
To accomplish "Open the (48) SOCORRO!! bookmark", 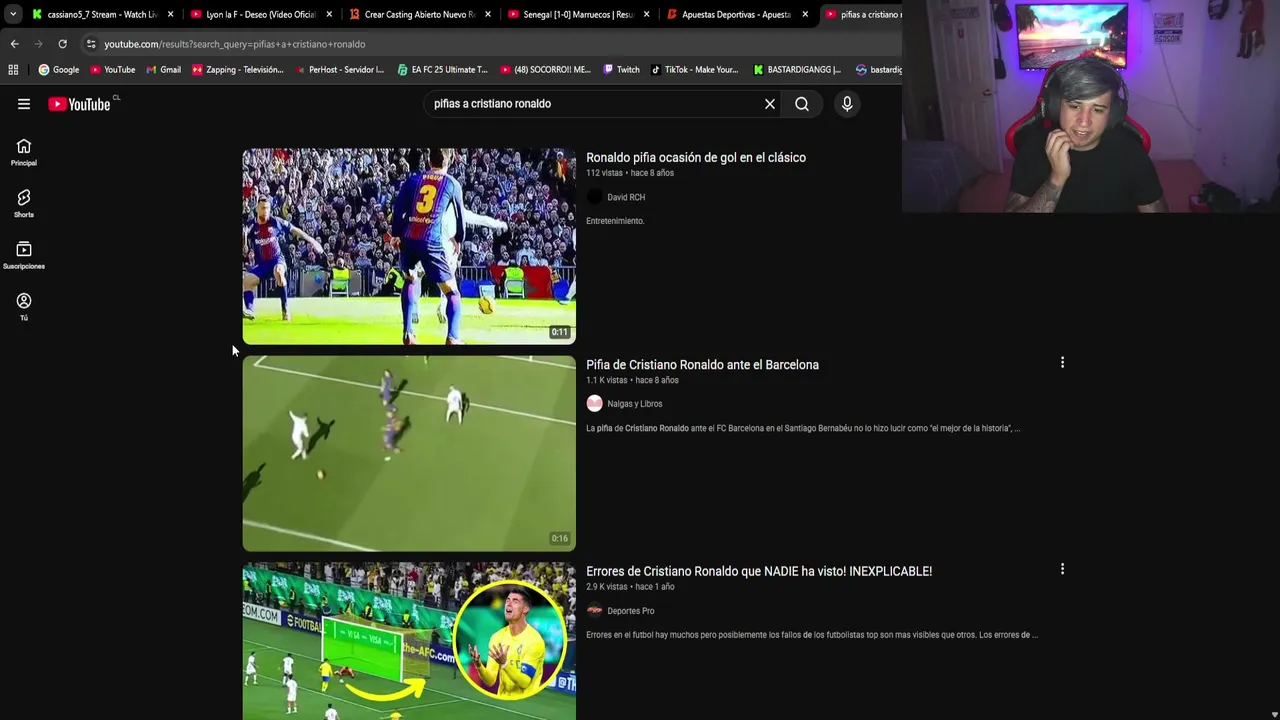I will click(545, 70).
